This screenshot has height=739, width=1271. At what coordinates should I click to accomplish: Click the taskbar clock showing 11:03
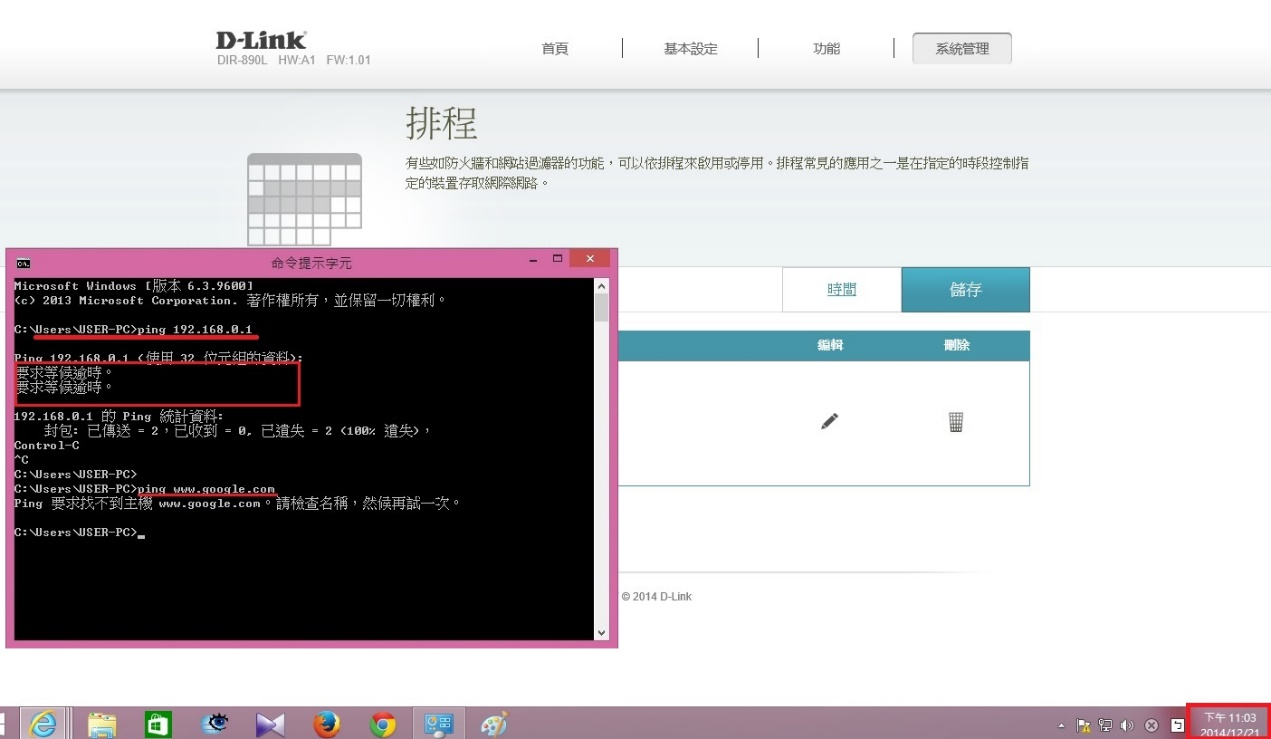[1229, 724]
